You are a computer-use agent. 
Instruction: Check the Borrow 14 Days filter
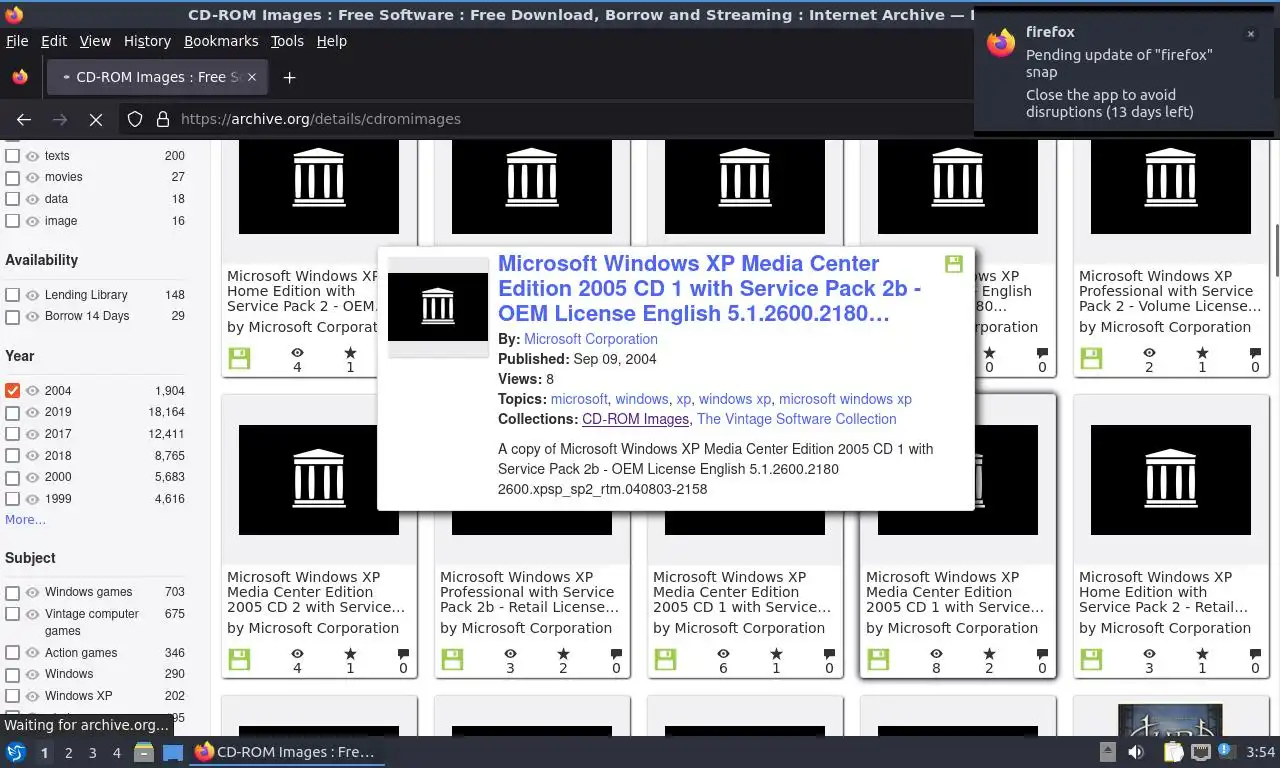(x=12, y=317)
